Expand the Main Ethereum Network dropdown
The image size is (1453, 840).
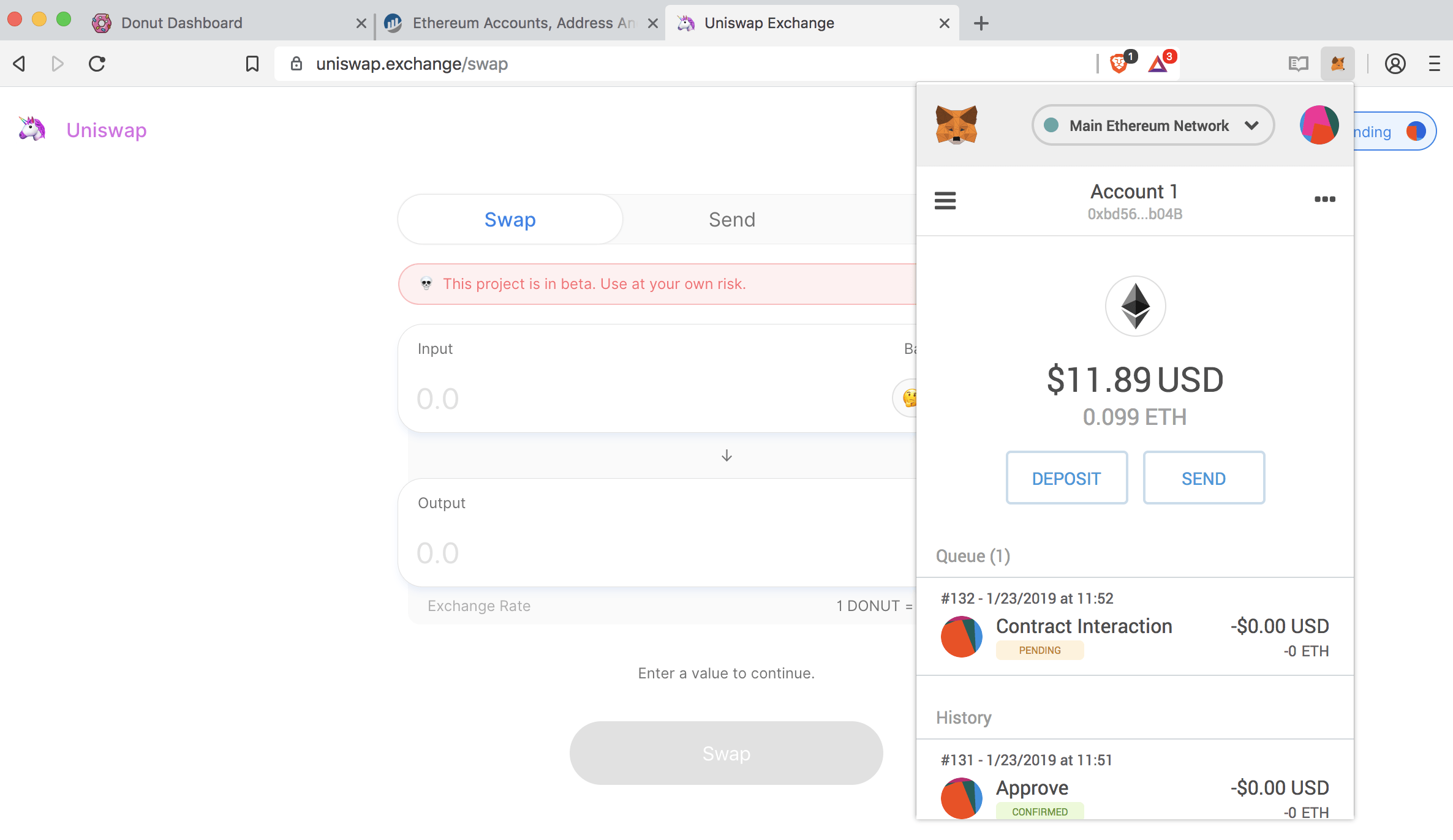tap(1153, 126)
